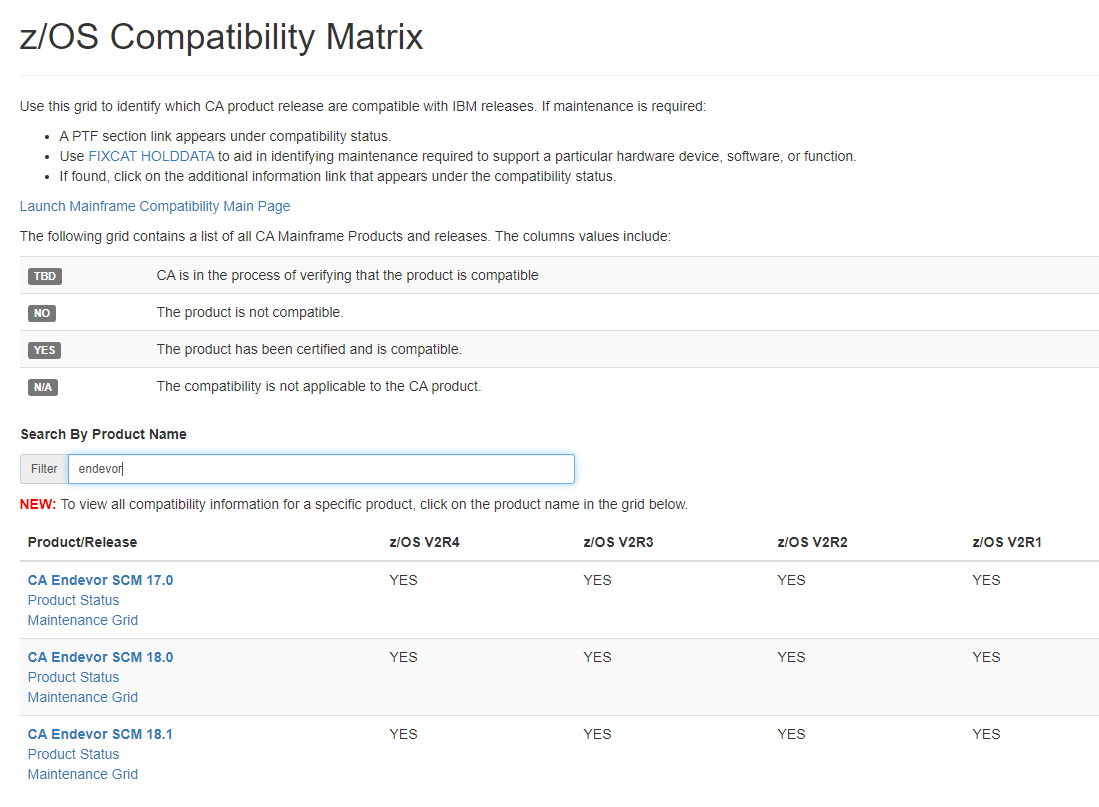
Task: Open Launch Mainframe Compatibility Main Page link
Action: (x=155, y=206)
